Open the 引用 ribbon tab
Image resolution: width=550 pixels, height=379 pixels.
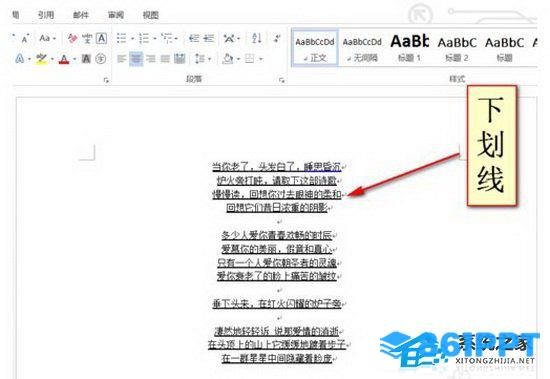(x=46, y=15)
